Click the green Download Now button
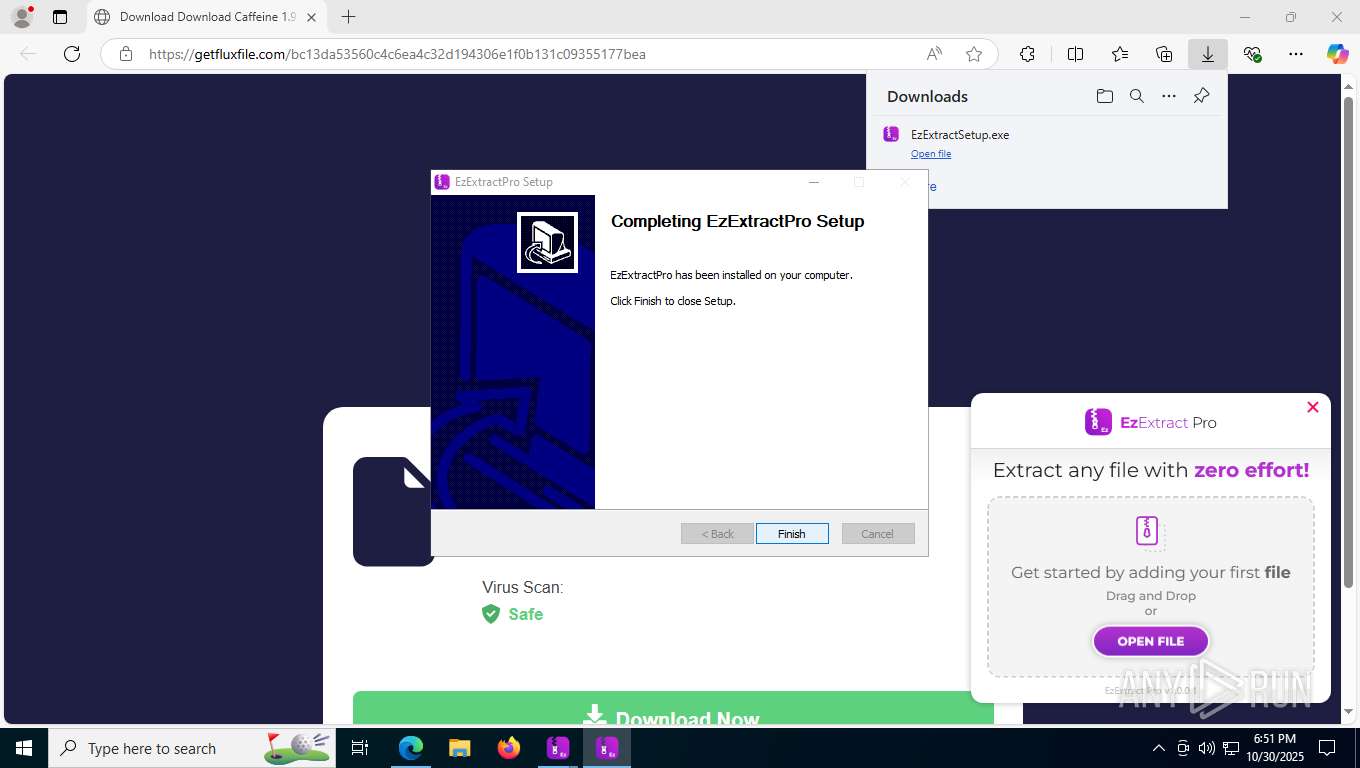 673,708
